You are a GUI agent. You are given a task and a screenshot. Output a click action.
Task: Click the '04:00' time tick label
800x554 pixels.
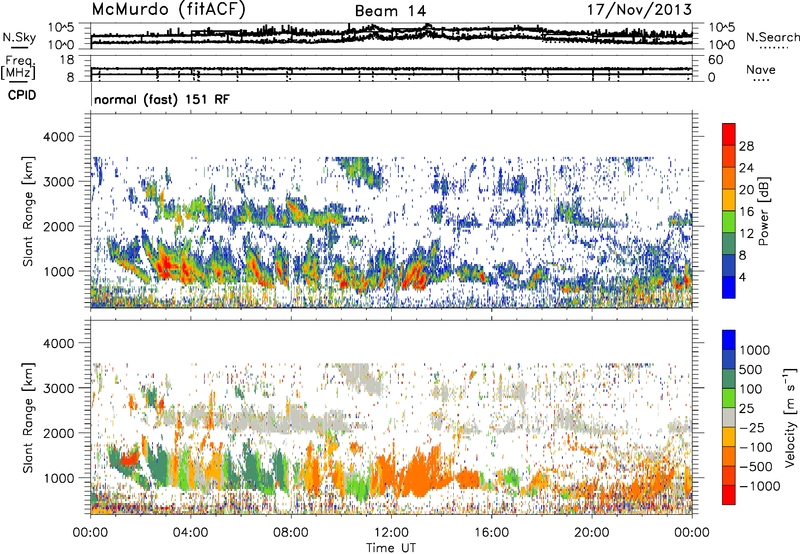[x=191, y=533]
